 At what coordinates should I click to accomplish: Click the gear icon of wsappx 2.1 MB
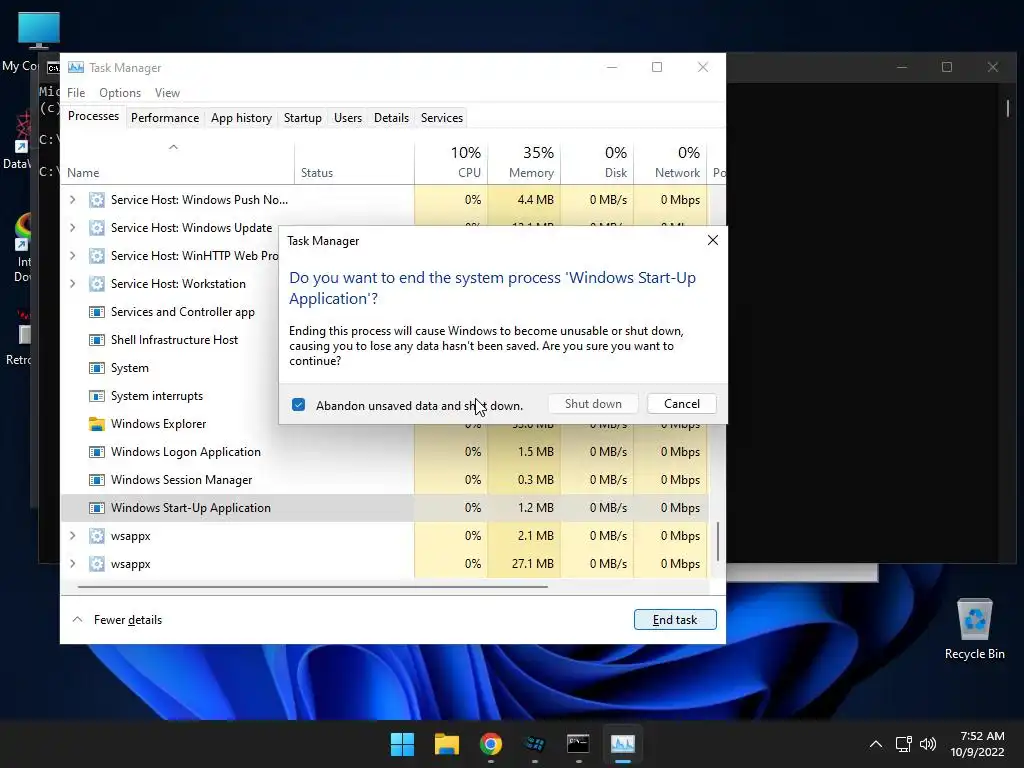[97, 536]
